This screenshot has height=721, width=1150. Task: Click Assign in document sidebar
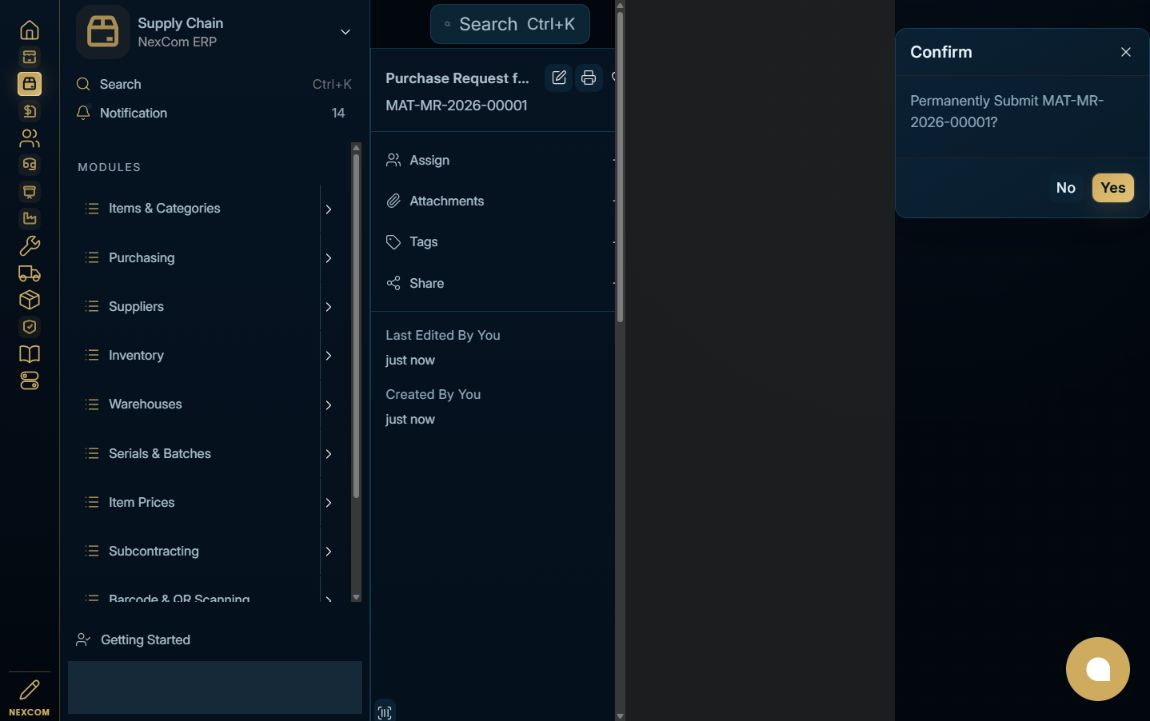pos(429,160)
